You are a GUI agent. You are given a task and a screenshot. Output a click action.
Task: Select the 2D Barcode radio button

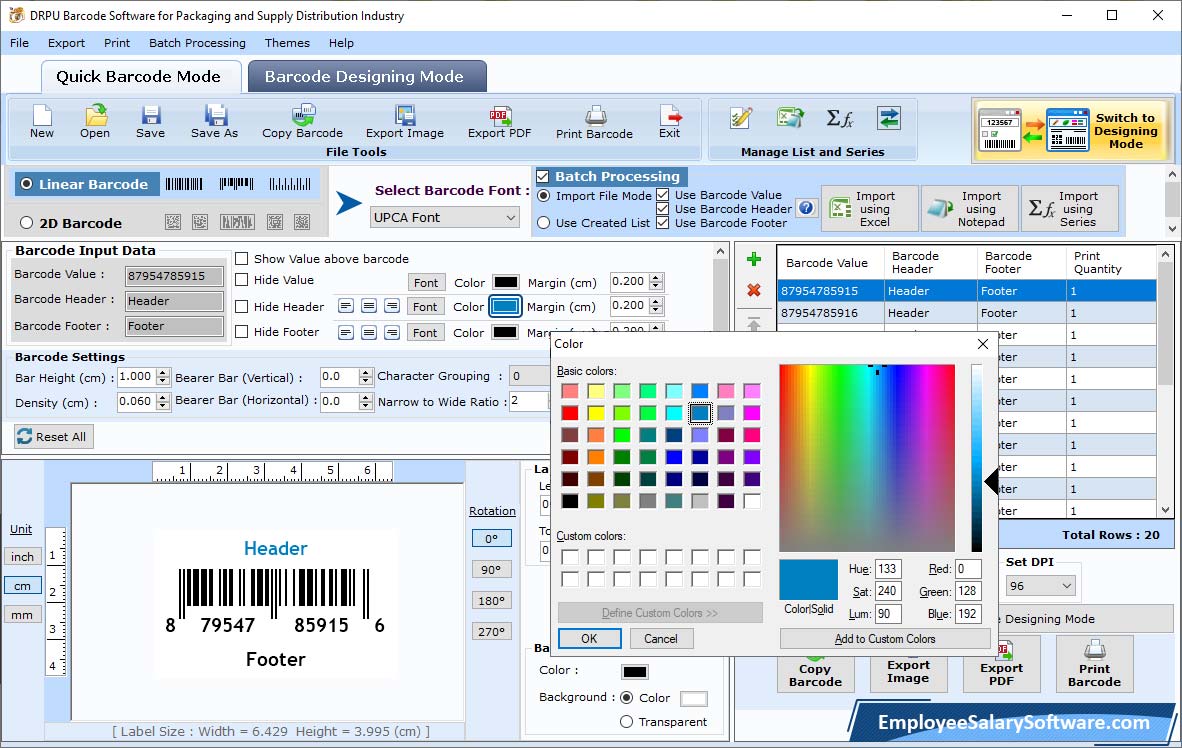26,223
